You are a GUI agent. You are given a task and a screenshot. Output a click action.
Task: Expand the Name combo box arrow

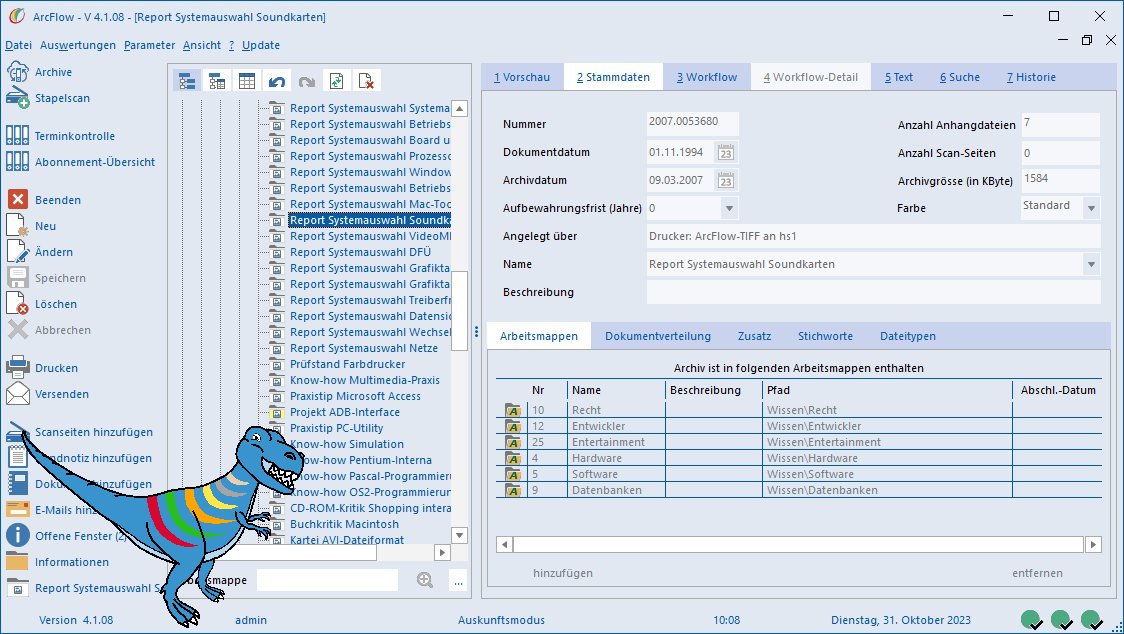[x=1091, y=265]
